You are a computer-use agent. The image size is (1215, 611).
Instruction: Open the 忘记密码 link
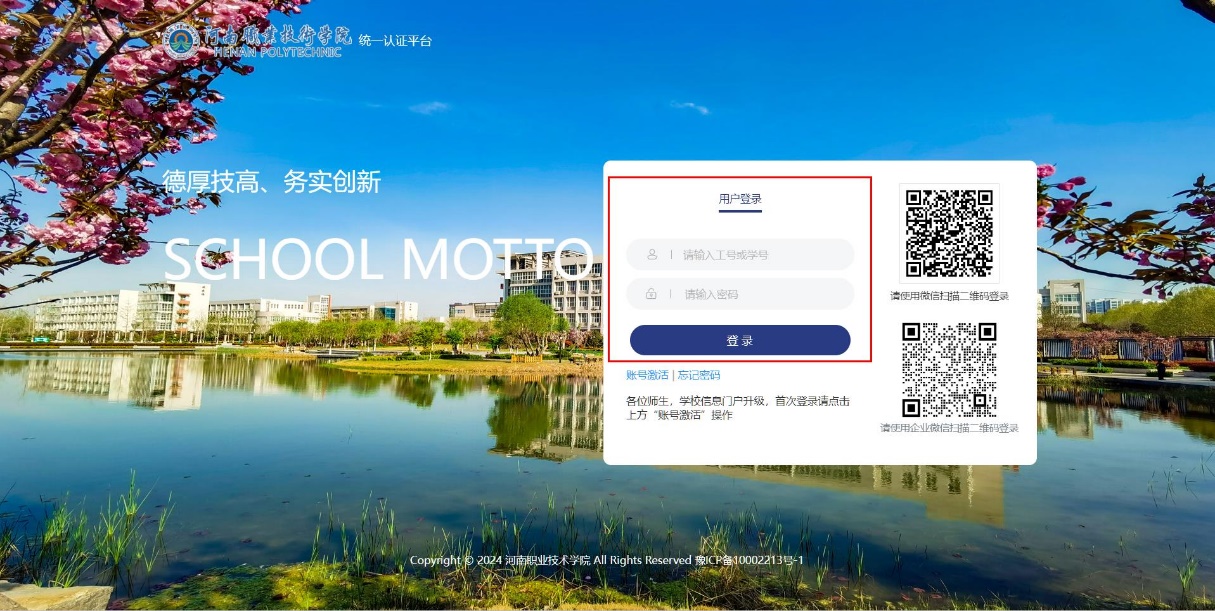[x=699, y=375]
